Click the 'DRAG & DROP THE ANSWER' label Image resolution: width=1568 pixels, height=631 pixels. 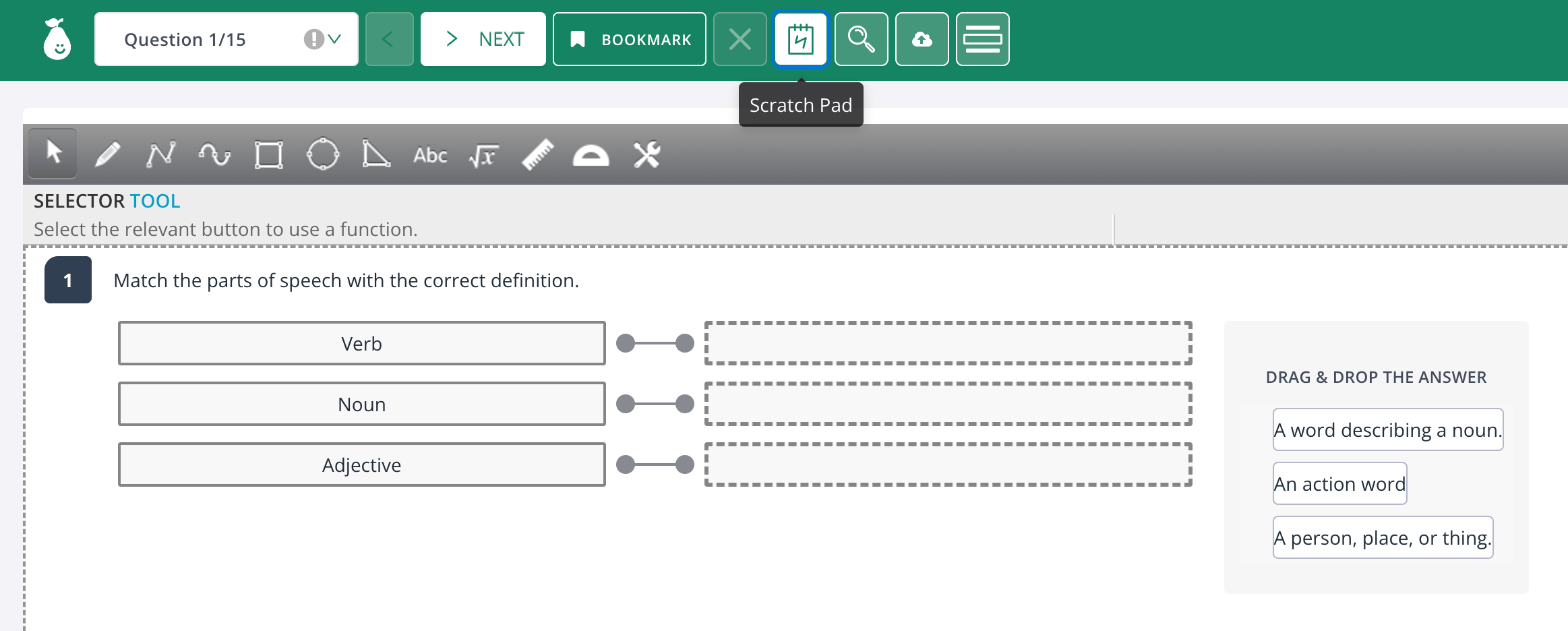[1377, 378]
